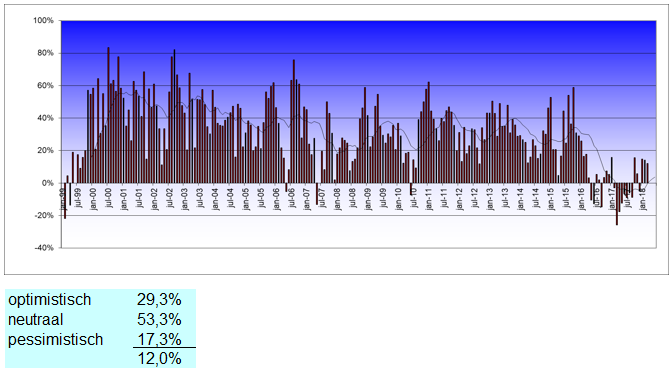
Task: Click the jan-01 x-axis label
Action: [123, 198]
